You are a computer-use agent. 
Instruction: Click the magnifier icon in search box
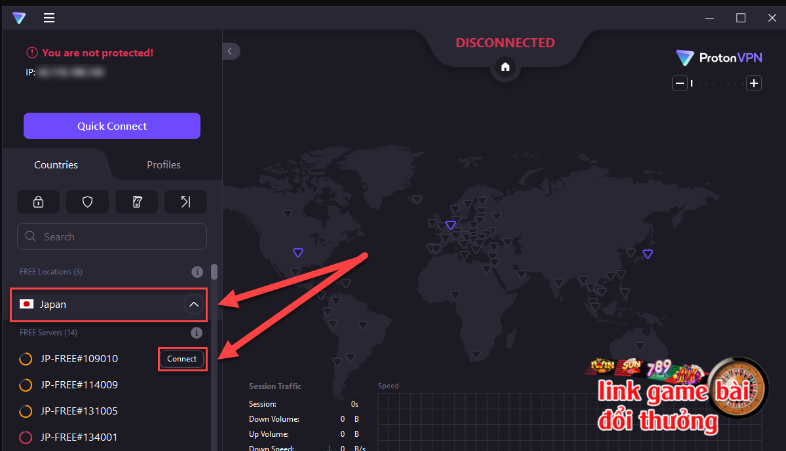point(31,236)
